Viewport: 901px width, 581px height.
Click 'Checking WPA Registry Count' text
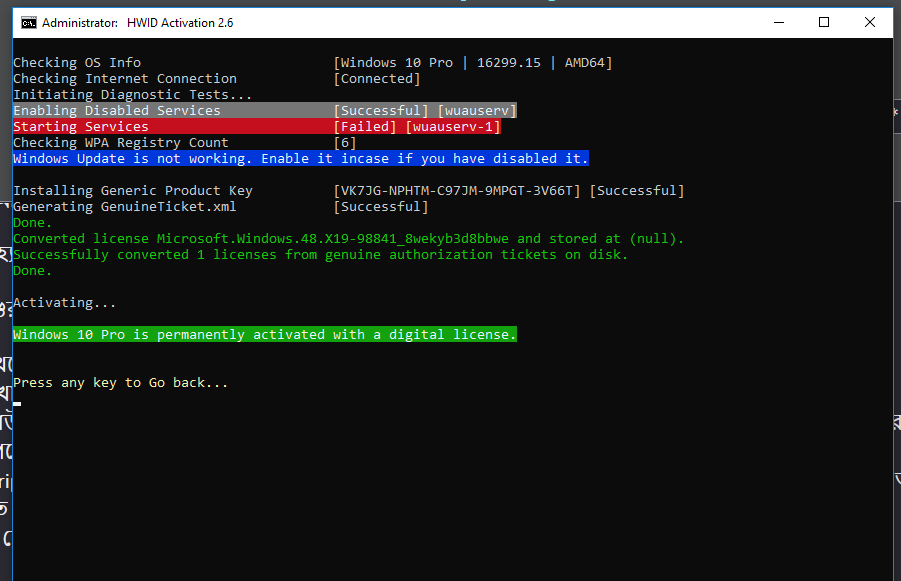[x=121, y=143]
